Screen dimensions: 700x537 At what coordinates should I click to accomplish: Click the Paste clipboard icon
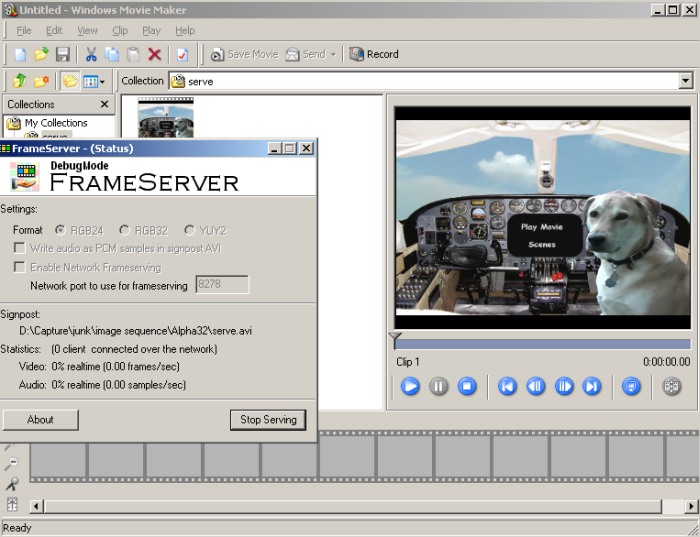click(133, 54)
